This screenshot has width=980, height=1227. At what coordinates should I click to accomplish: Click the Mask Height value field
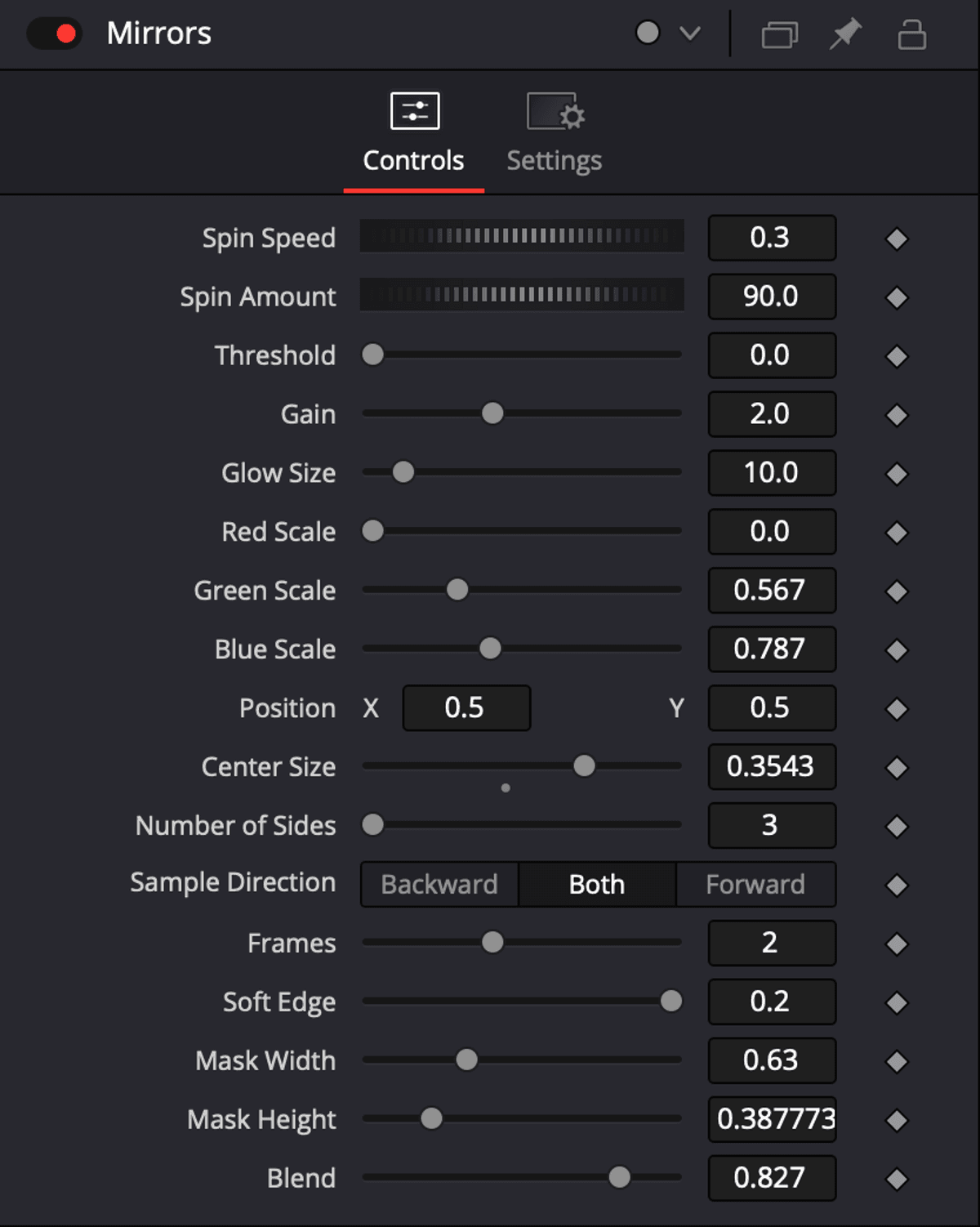[x=773, y=1119]
